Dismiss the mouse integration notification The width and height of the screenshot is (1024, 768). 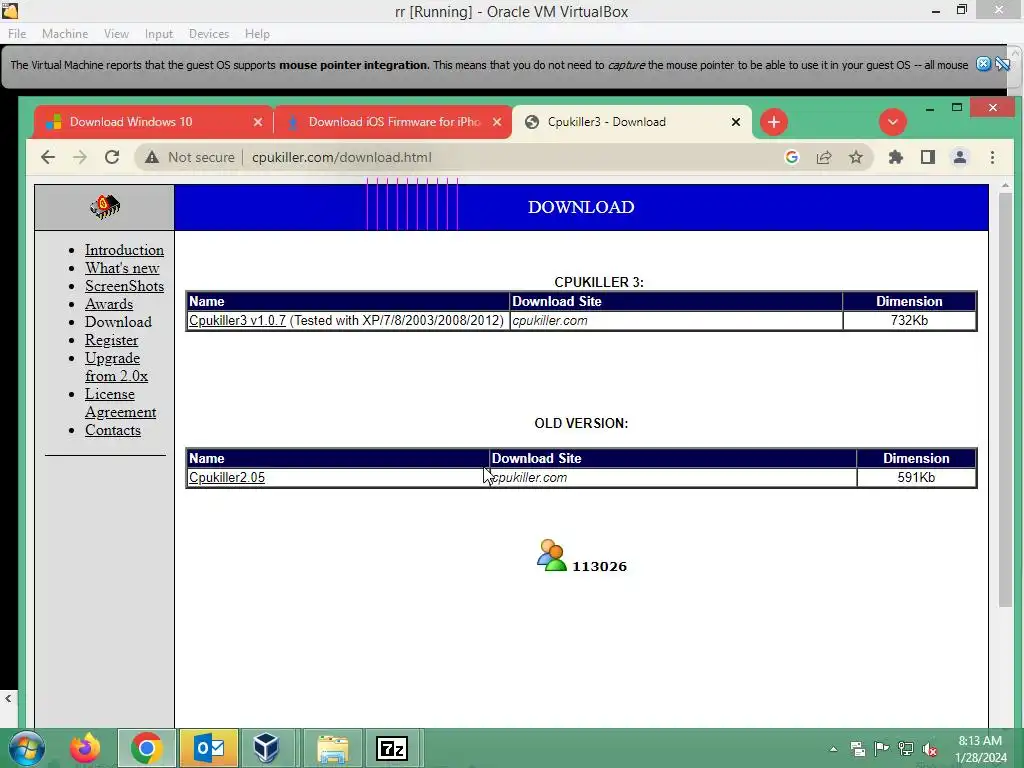[984, 64]
